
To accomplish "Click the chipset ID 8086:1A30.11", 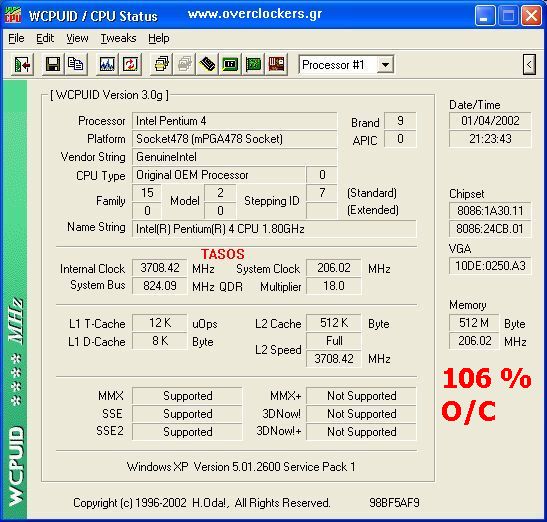I will pos(490,211).
